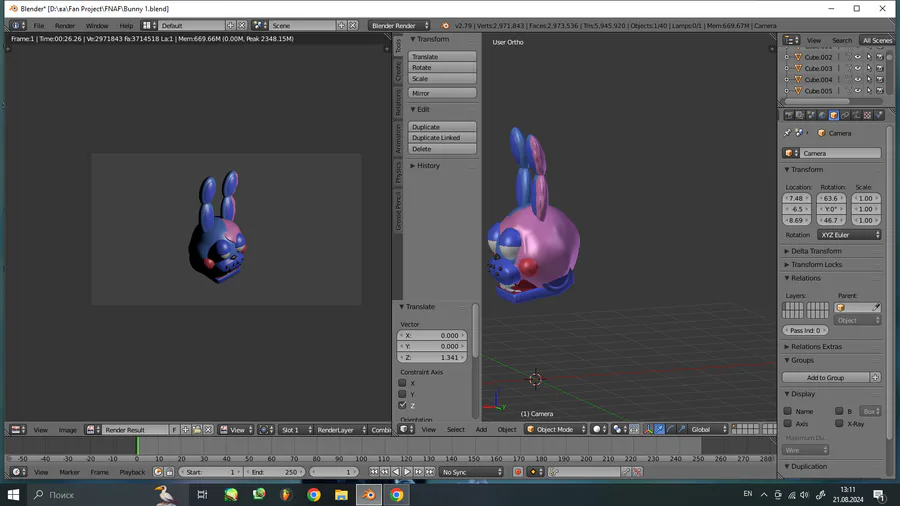
Task: Open the Blender Render engine dropdown
Action: tap(399, 25)
